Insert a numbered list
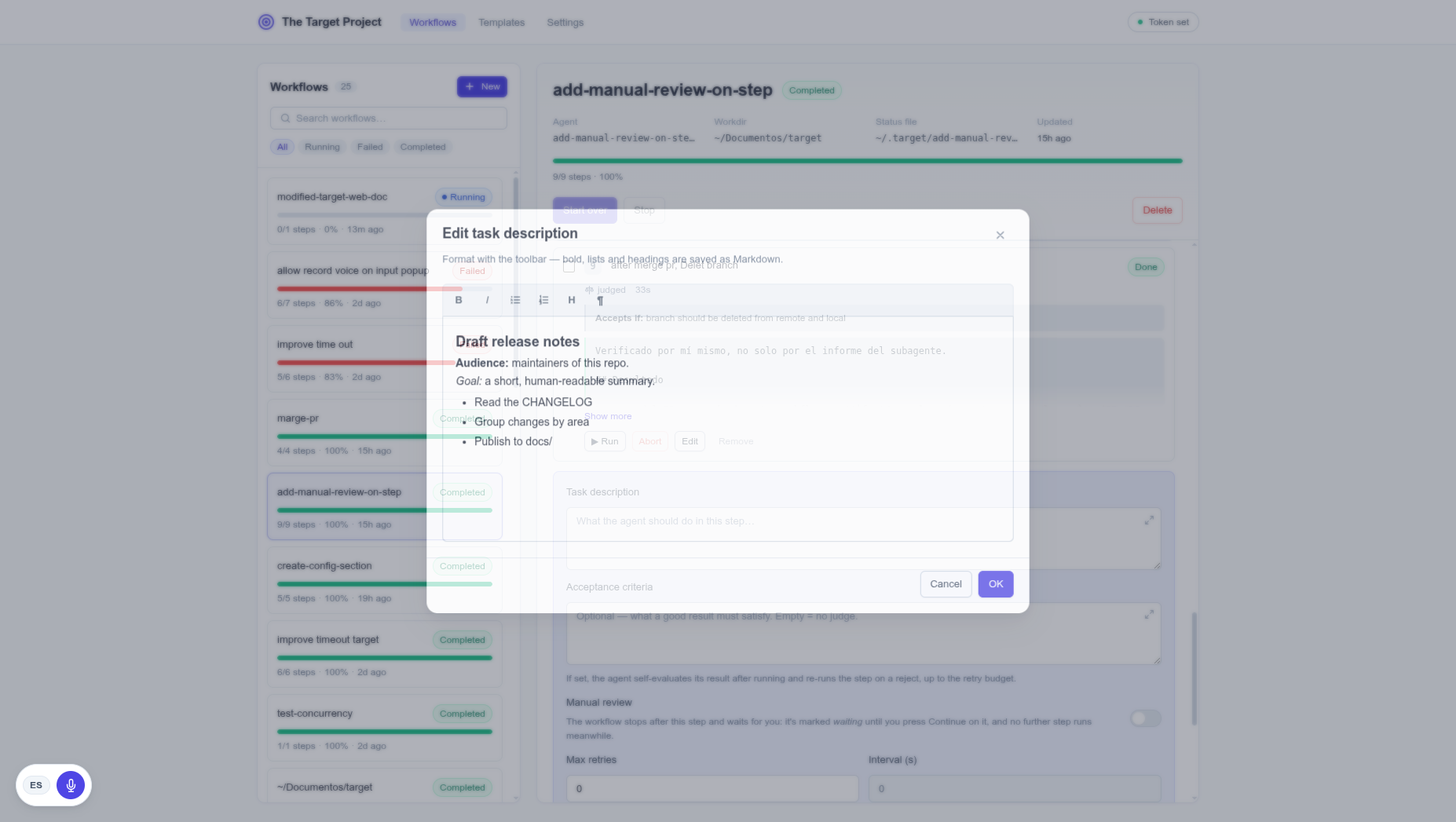The image size is (1456, 822). point(543,300)
